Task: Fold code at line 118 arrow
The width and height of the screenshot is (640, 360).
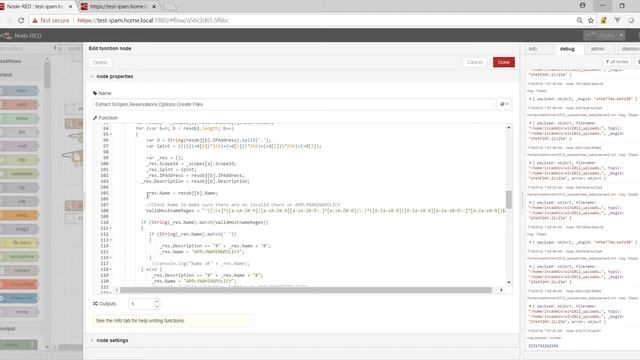Action: coord(111,269)
